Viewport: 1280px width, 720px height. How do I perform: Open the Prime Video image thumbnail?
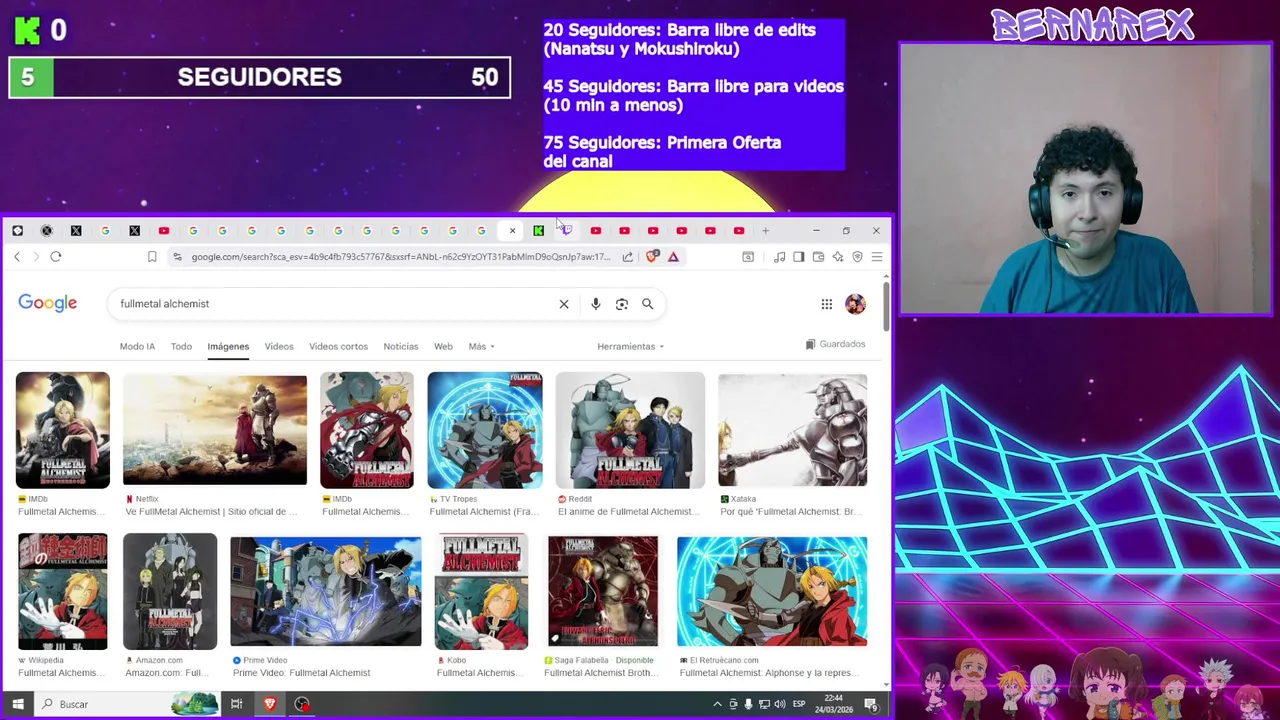tap(326, 592)
